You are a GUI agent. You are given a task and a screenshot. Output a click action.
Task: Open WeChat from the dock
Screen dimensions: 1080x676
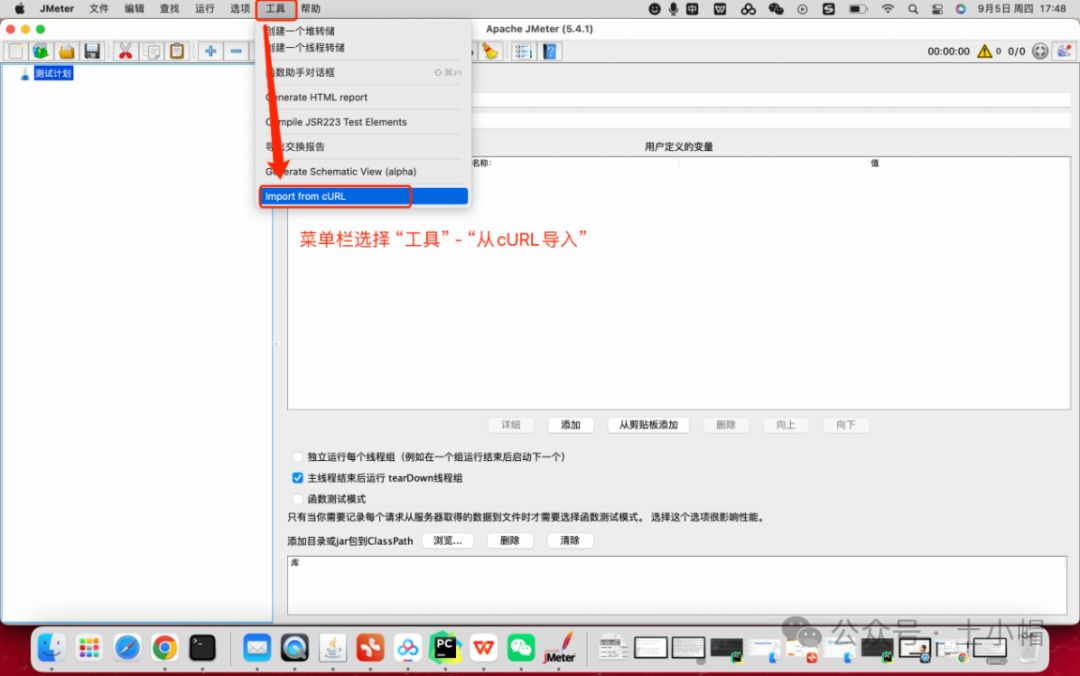(521, 648)
